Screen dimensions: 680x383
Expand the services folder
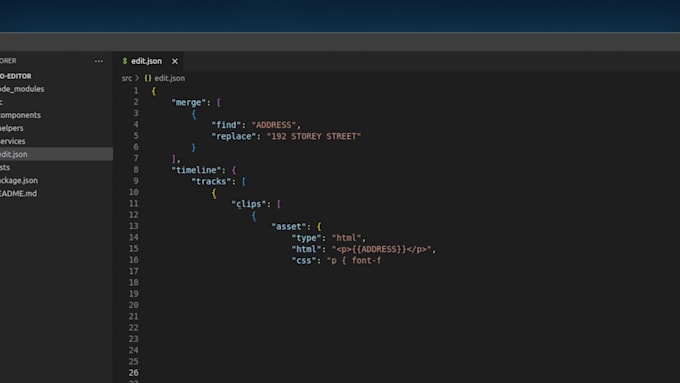click(13, 141)
